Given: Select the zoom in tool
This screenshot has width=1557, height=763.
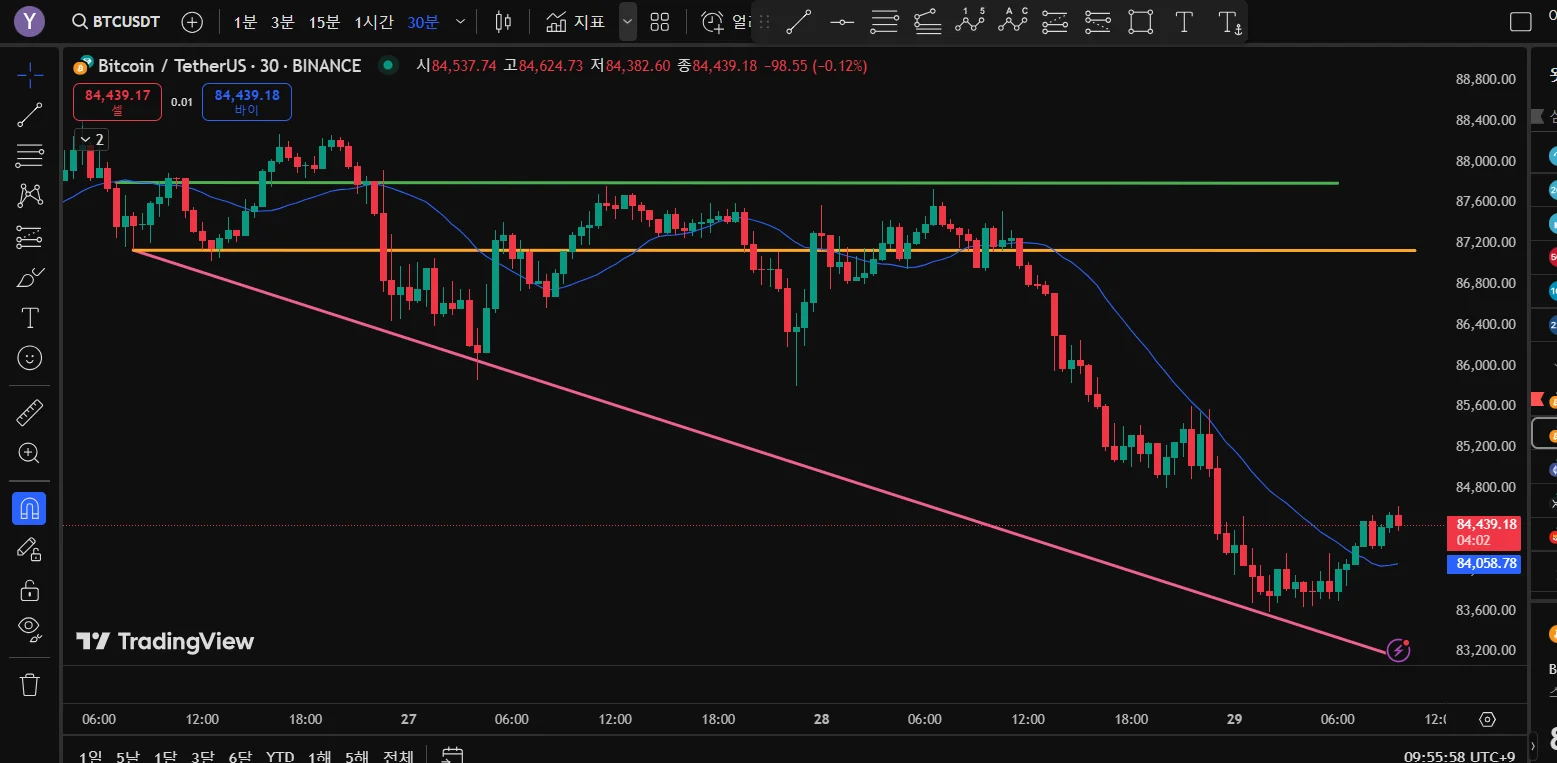Looking at the screenshot, I should click(30, 453).
